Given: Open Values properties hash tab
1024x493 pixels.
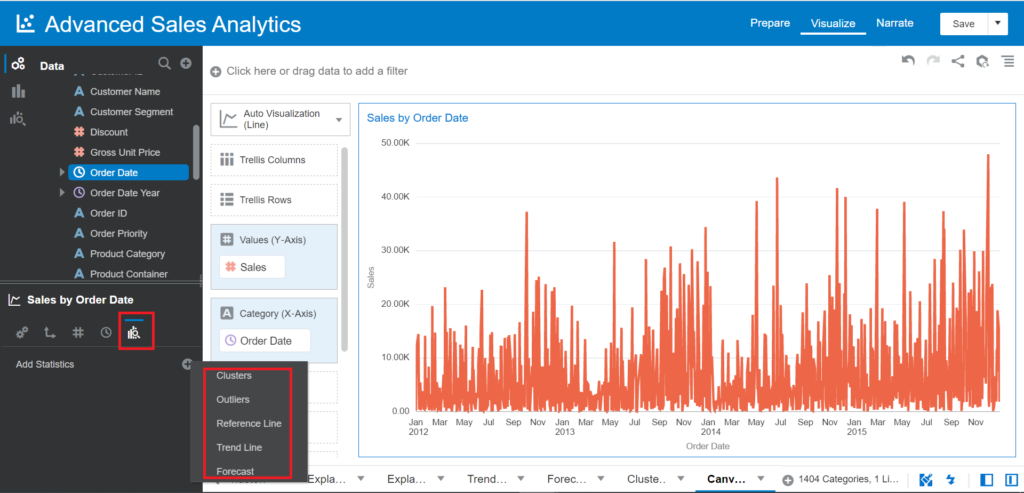Looking at the screenshot, I should tap(78, 333).
